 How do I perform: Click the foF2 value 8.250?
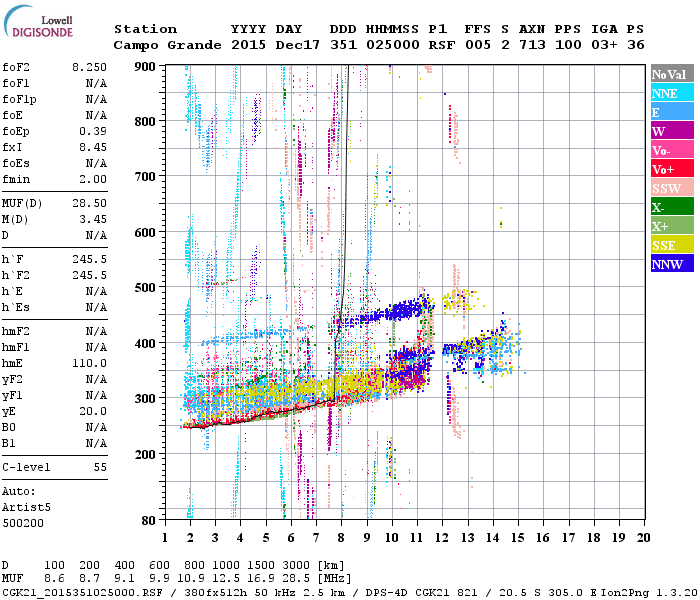(x=89, y=67)
